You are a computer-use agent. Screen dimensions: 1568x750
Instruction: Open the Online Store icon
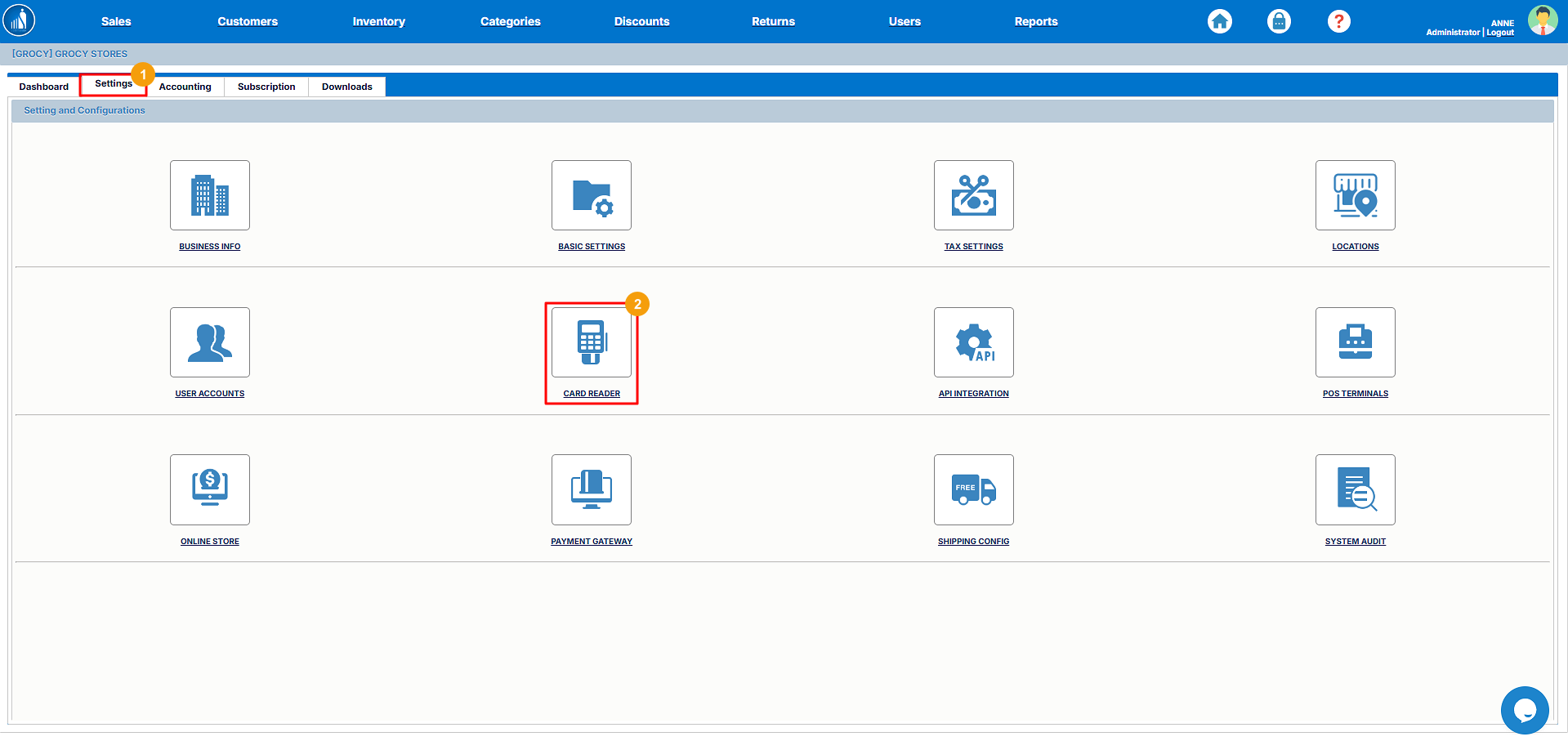[x=209, y=489]
